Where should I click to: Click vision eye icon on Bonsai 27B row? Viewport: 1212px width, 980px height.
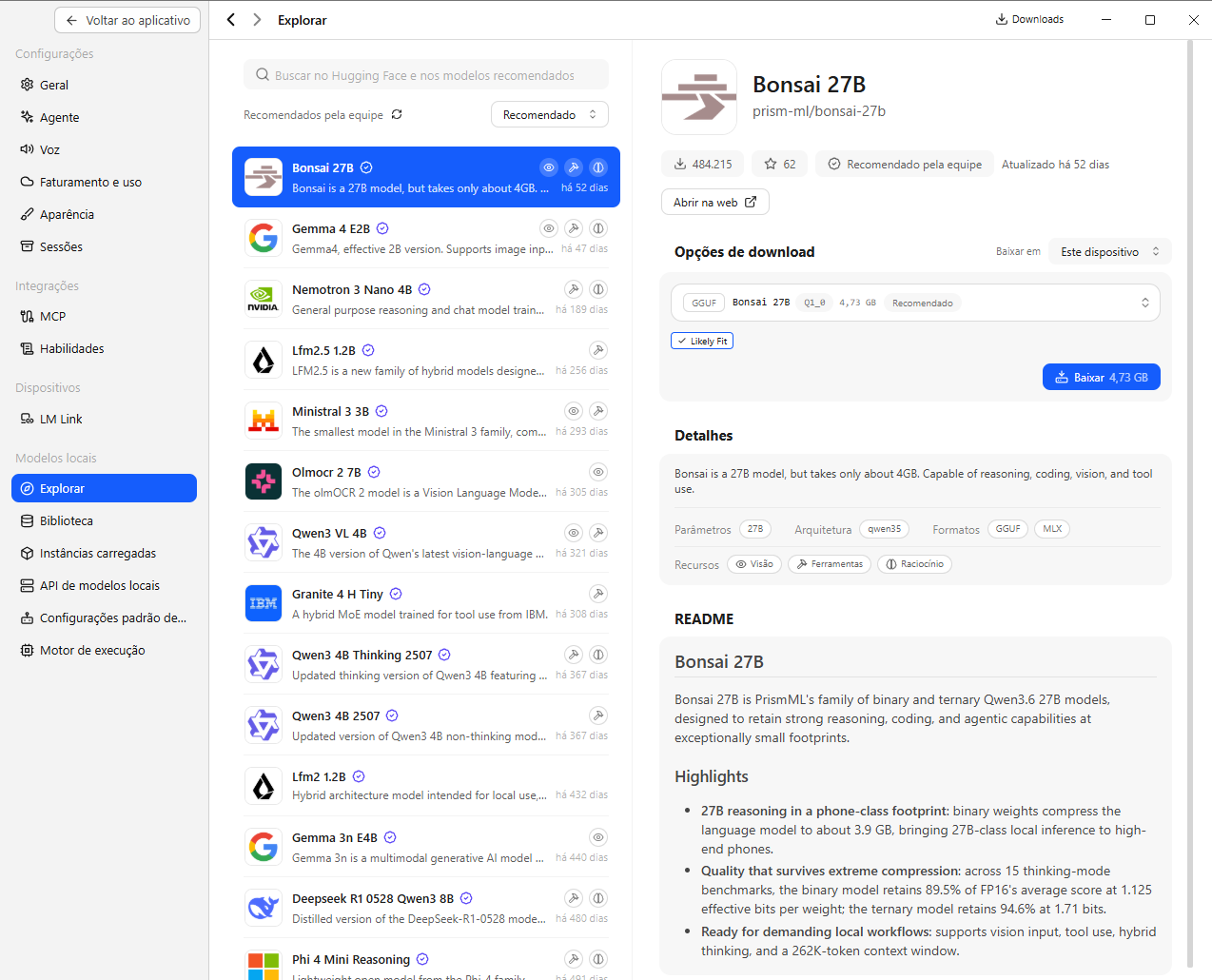pos(549,167)
